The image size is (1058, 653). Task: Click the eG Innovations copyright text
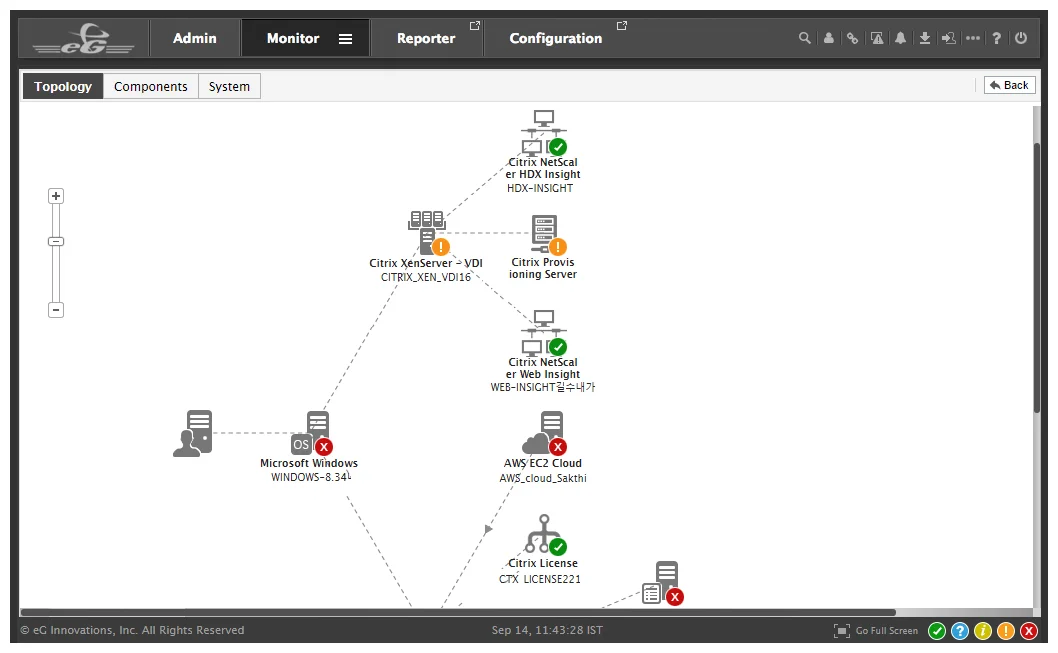click(x=132, y=630)
